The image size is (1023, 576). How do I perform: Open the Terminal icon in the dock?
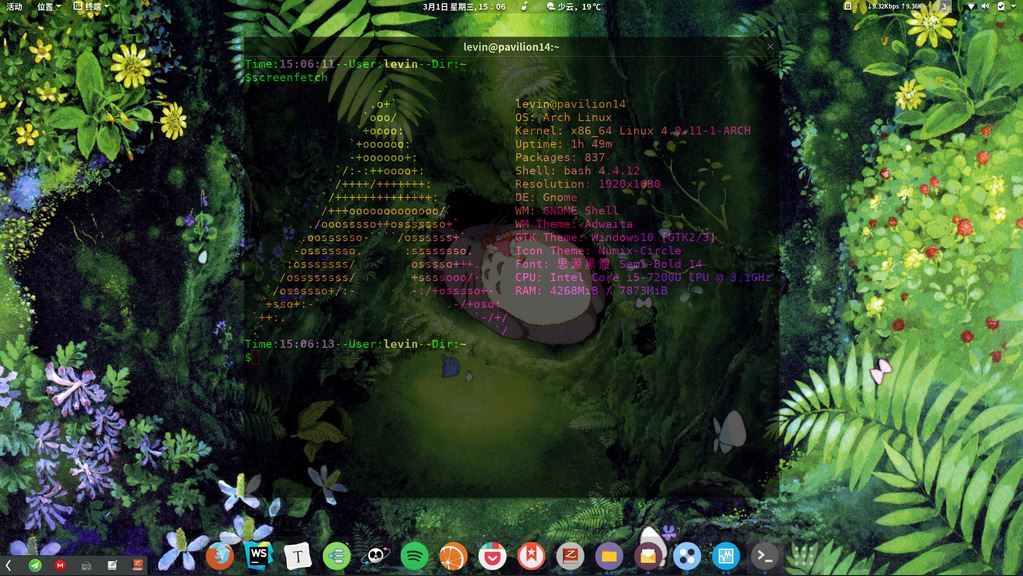(x=765, y=556)
